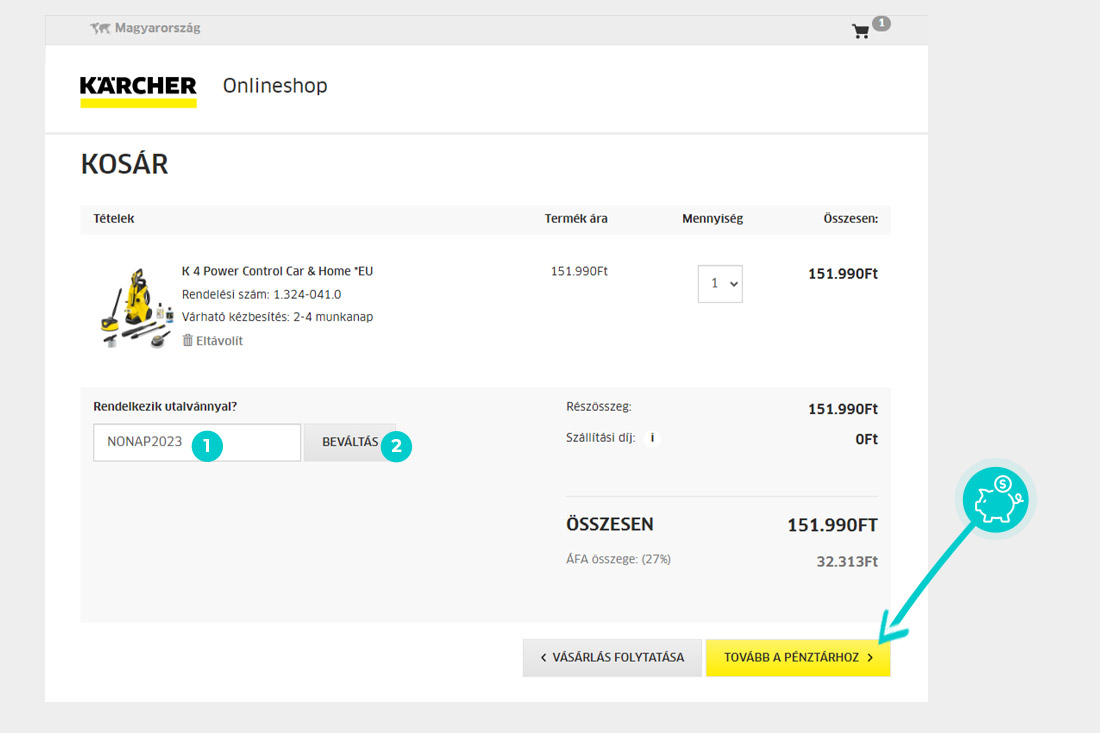1100x733 pixels.
Task: Open the Magyarország country selector
Action: point(145,28)
